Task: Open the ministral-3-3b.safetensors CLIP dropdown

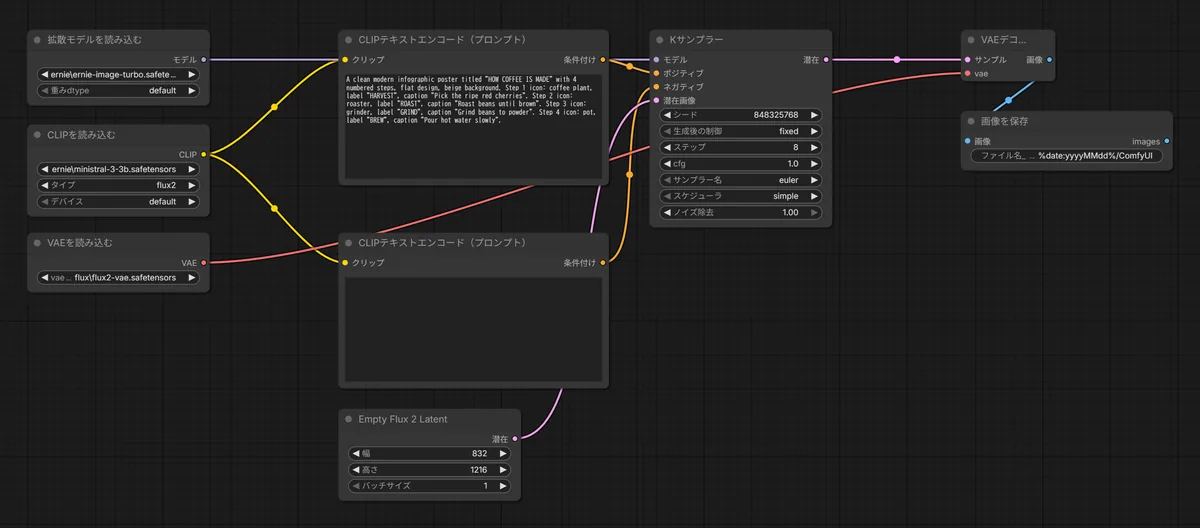Action: (119, 169)
